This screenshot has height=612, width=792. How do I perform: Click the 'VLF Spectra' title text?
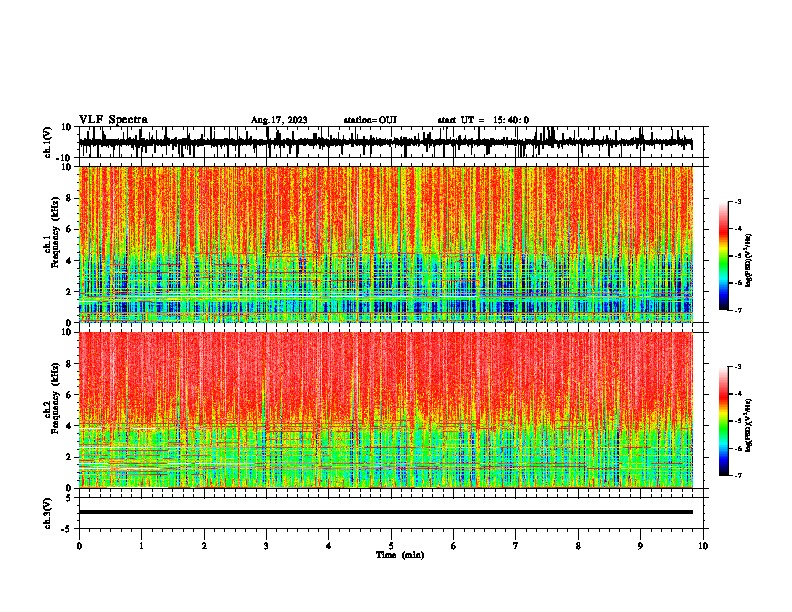click(113, 120)
